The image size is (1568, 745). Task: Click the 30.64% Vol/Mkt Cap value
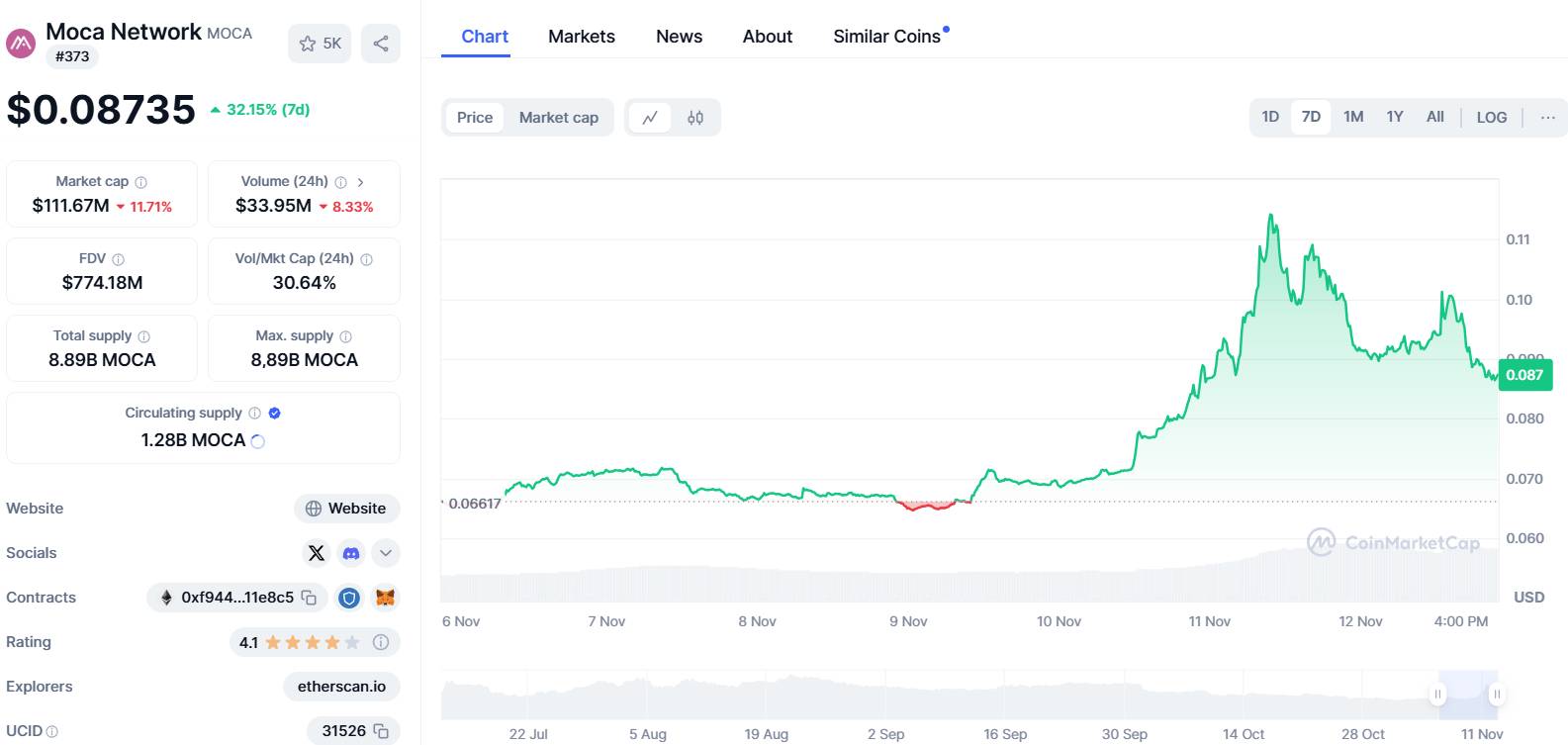click(305, 283)
